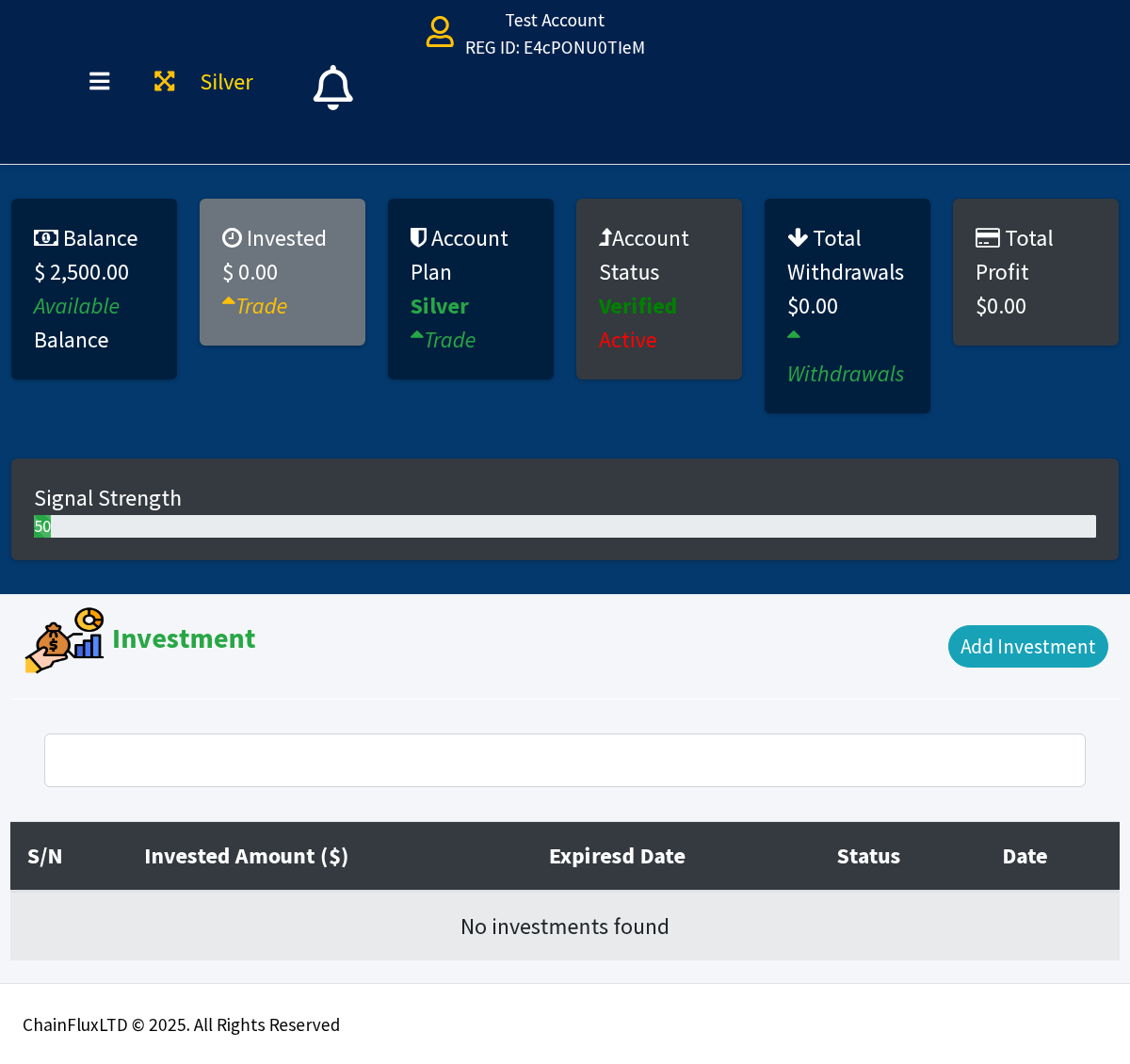Click the Test Account name

555,21
